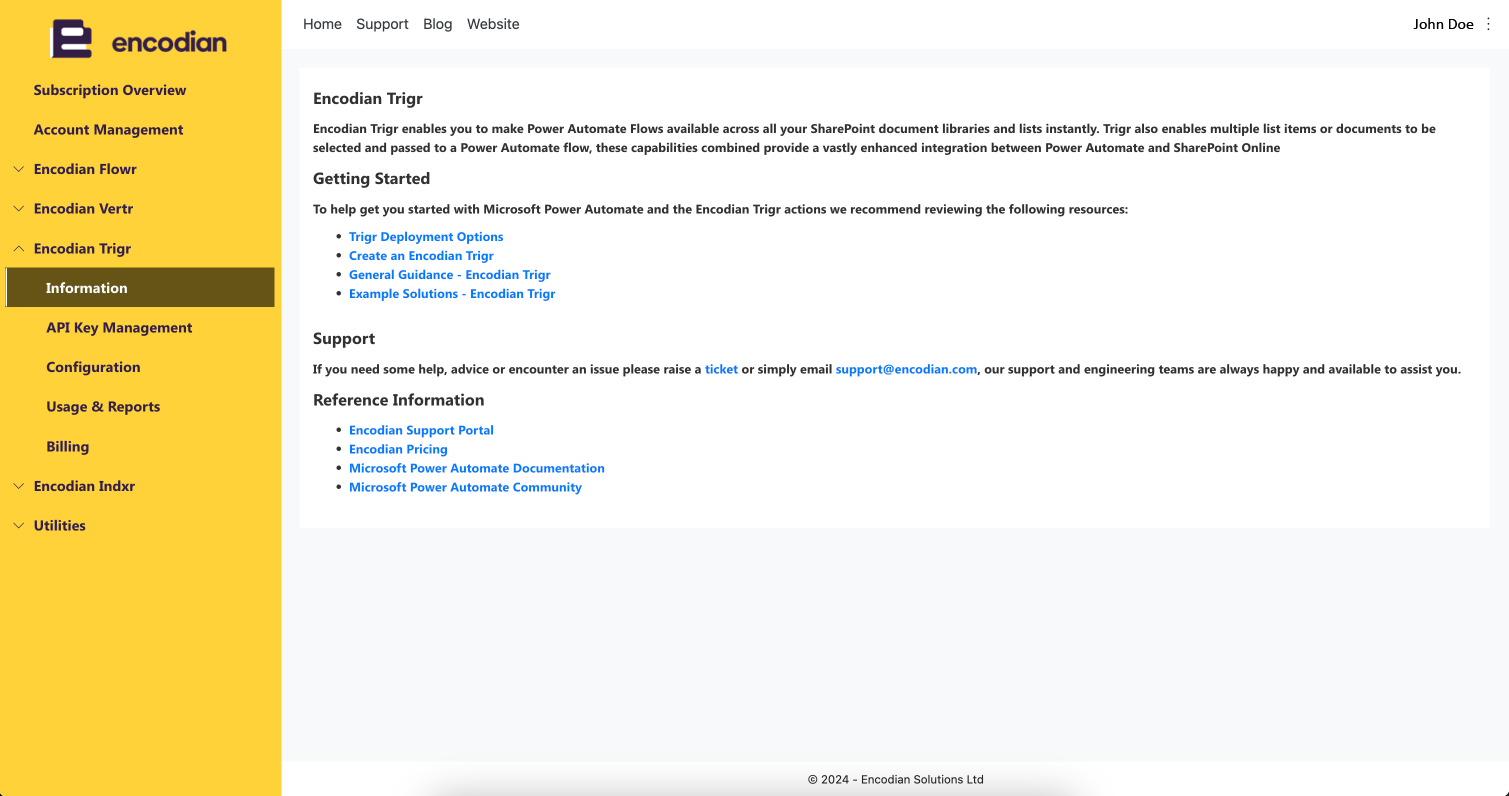This screenshot has width=1509, height=796.
Task: Open Usage & Reports sidebar item
Action: click(103, 407)
